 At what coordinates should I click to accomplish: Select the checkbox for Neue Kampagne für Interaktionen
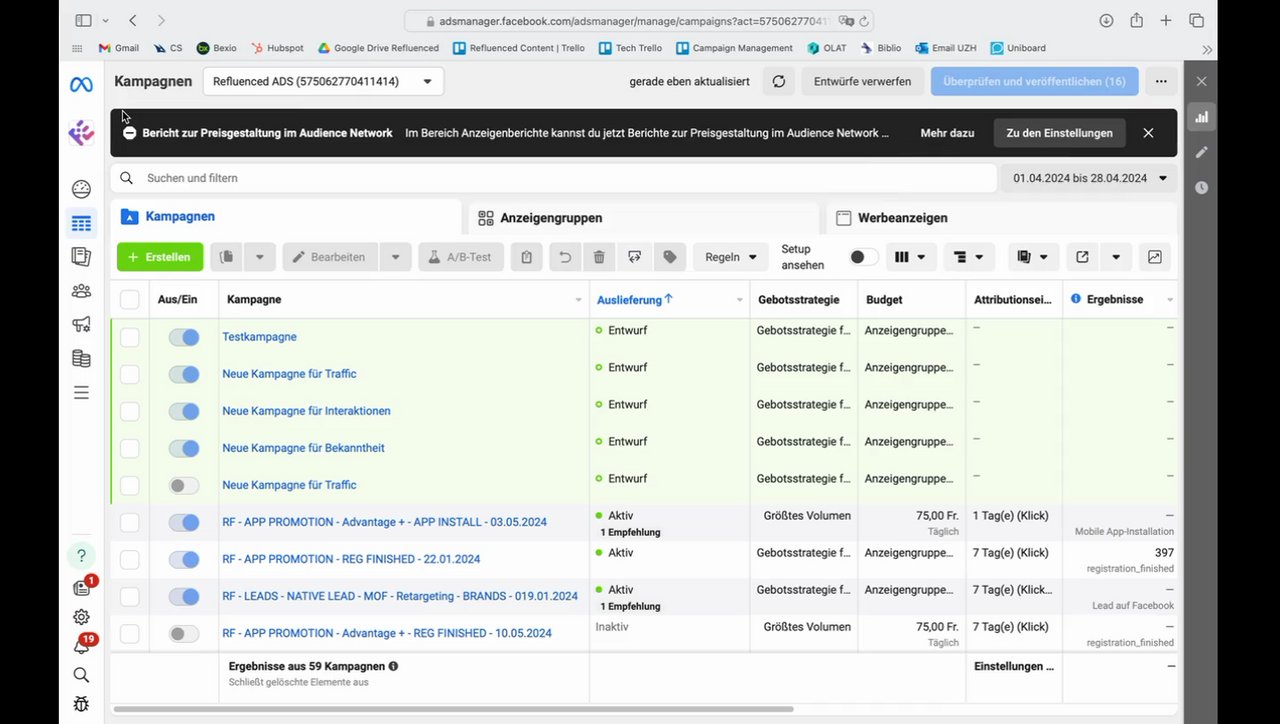(130, 411)
